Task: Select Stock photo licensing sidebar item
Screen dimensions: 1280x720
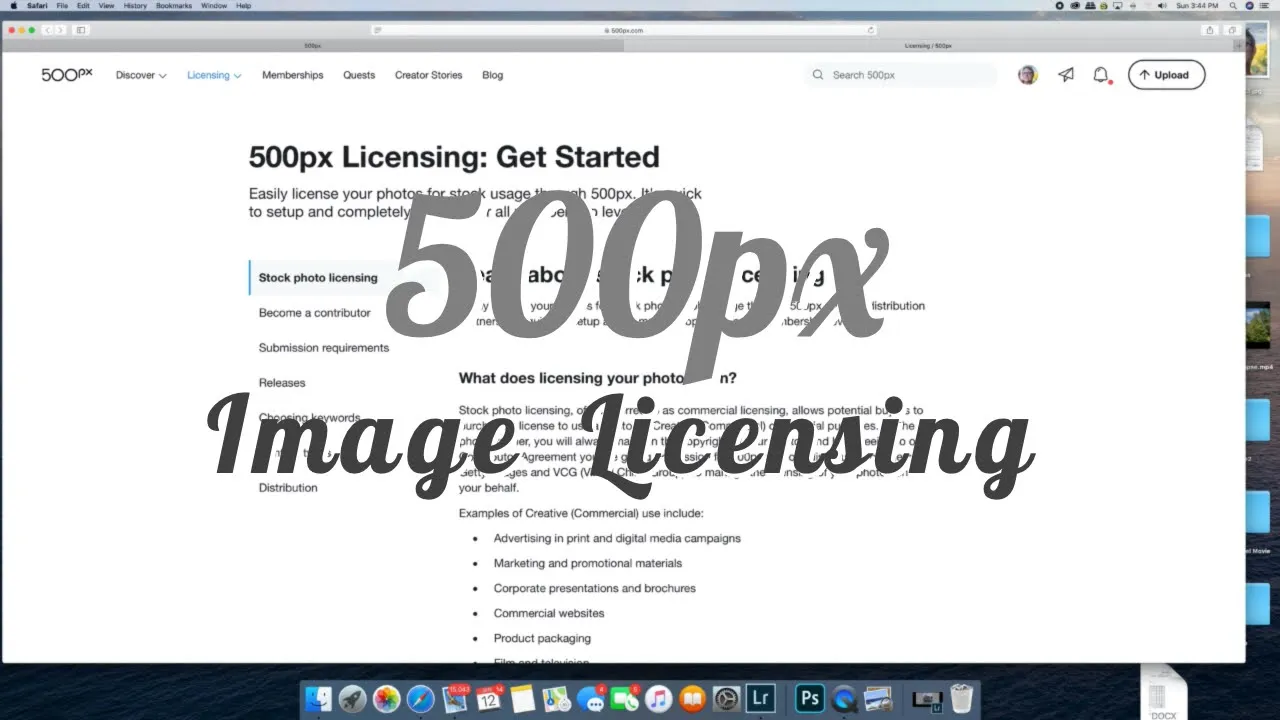Action: click(318, 278)
